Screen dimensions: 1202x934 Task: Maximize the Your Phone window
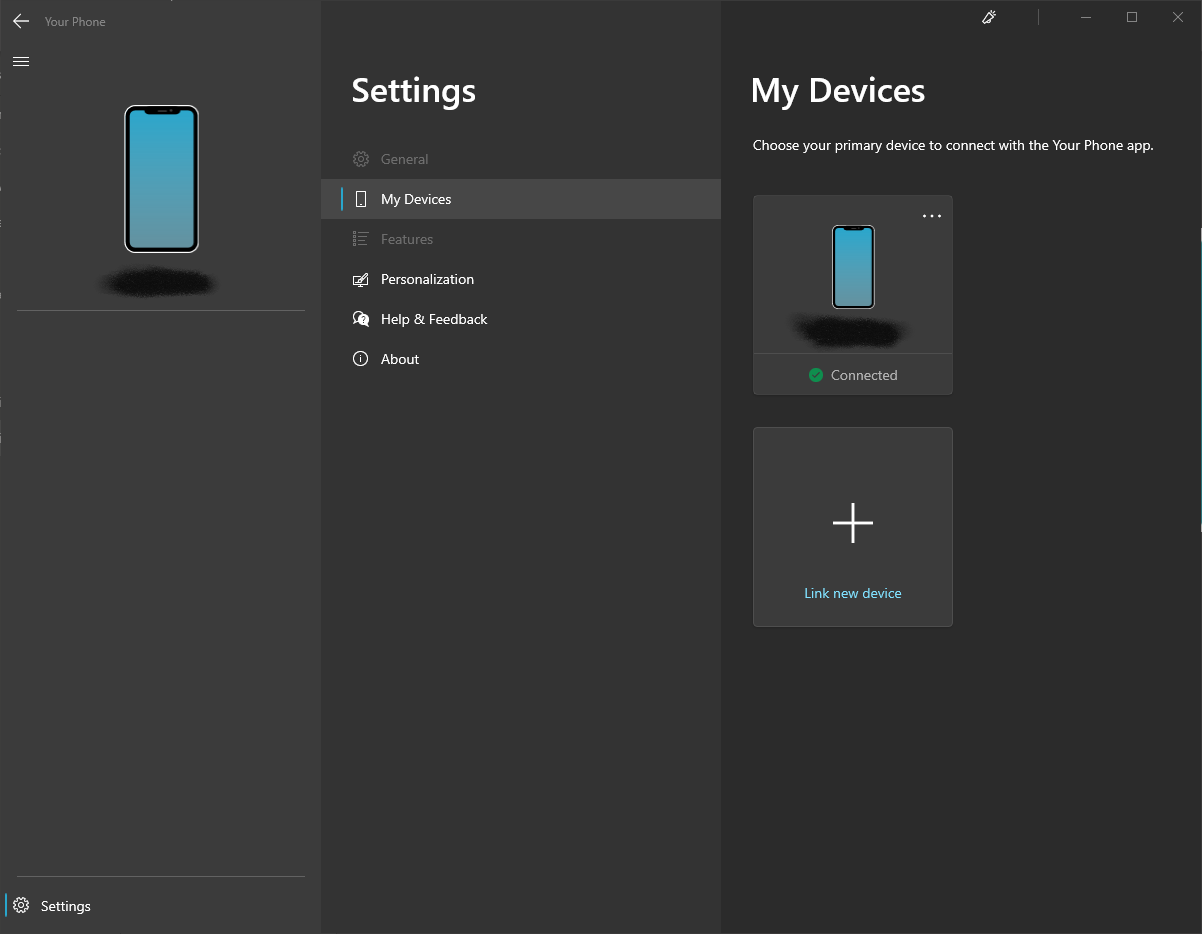pos(1132,17)
